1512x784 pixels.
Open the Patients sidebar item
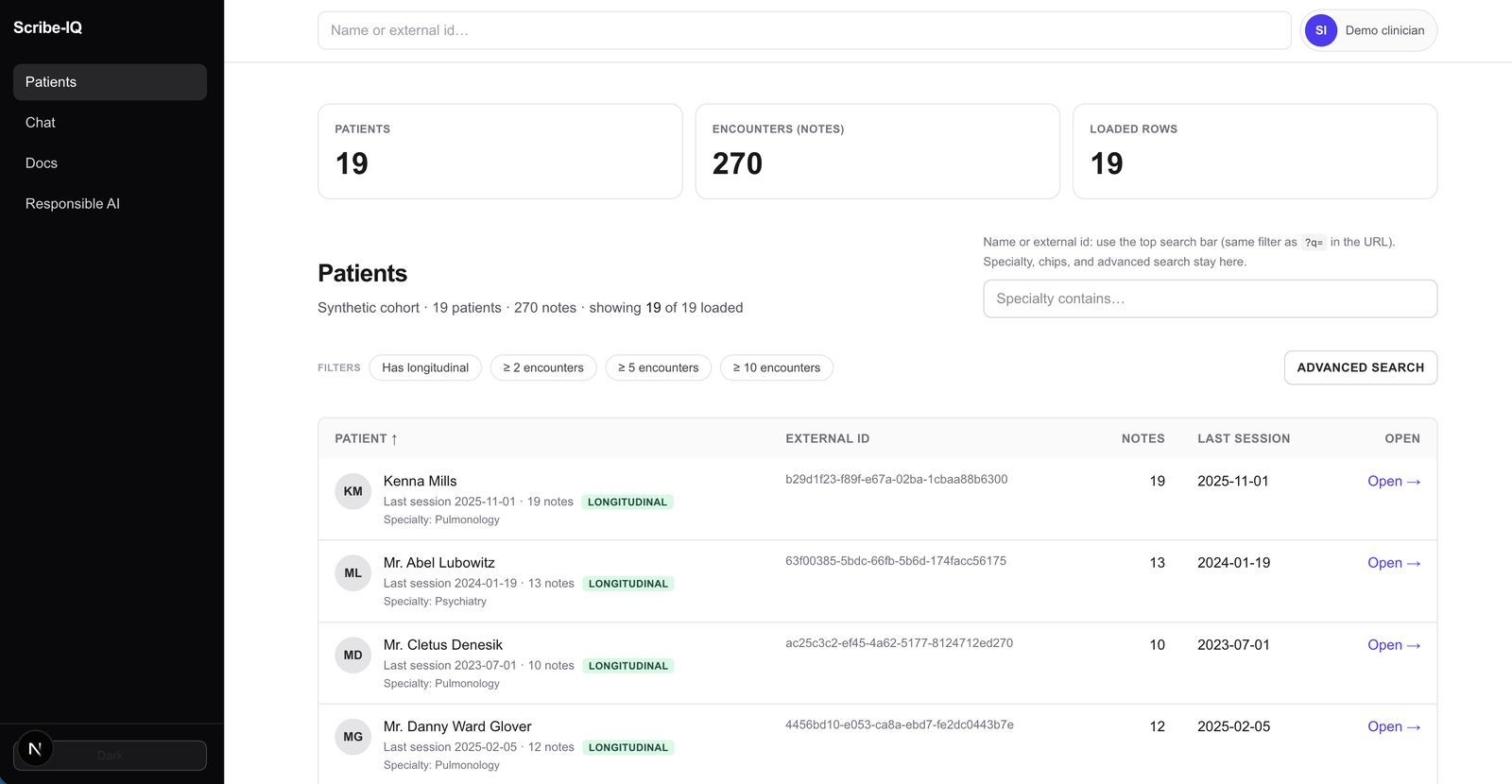tap(110, 82)
